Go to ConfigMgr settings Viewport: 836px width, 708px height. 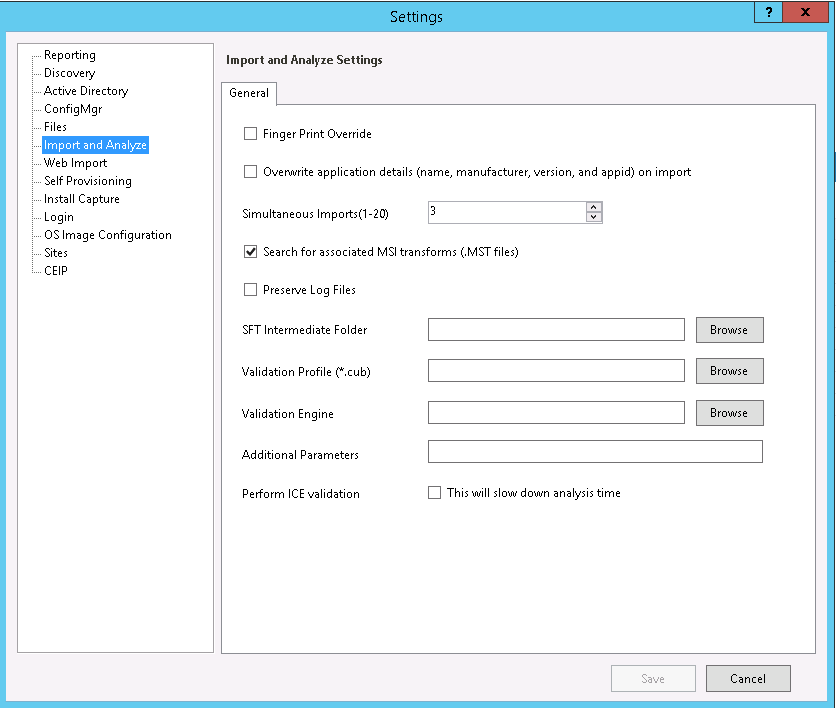pyautogui.click(x=73, y=109)
